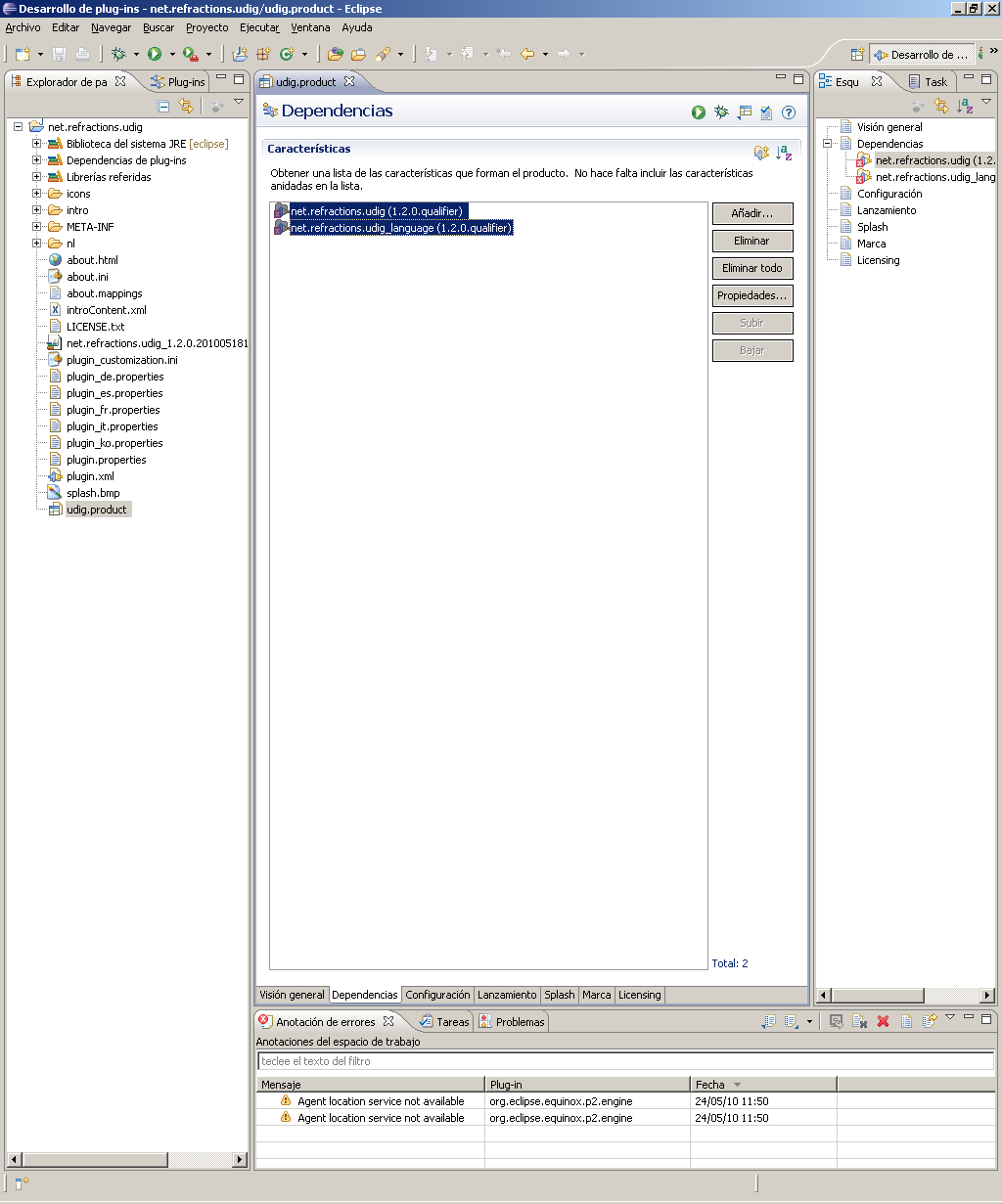Click the Outline view horizontal scrollbar
This screenshot has height=1204, width=1002.
coord(906,995)
